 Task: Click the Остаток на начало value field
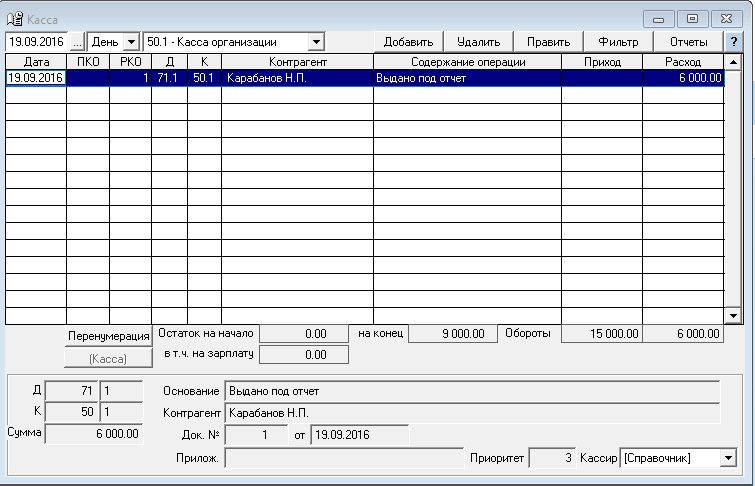point(304,334)
